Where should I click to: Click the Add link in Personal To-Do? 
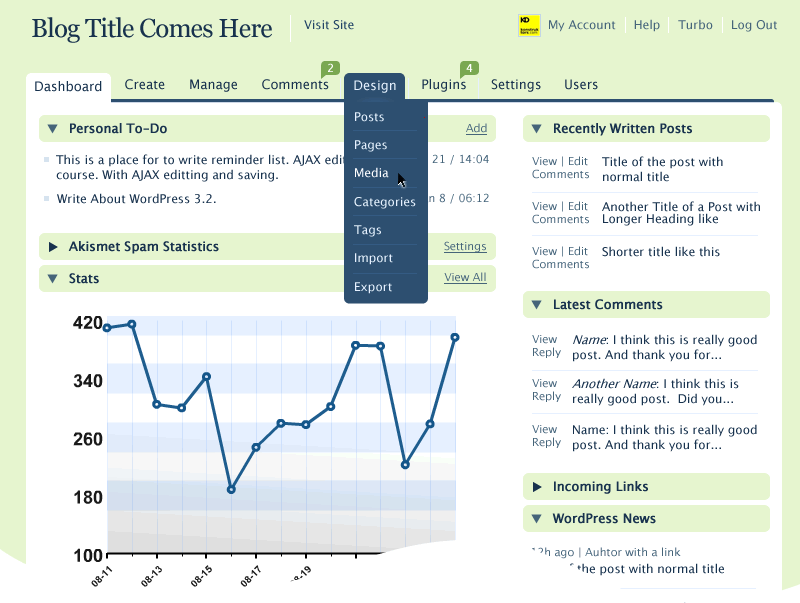pos(476,128)
